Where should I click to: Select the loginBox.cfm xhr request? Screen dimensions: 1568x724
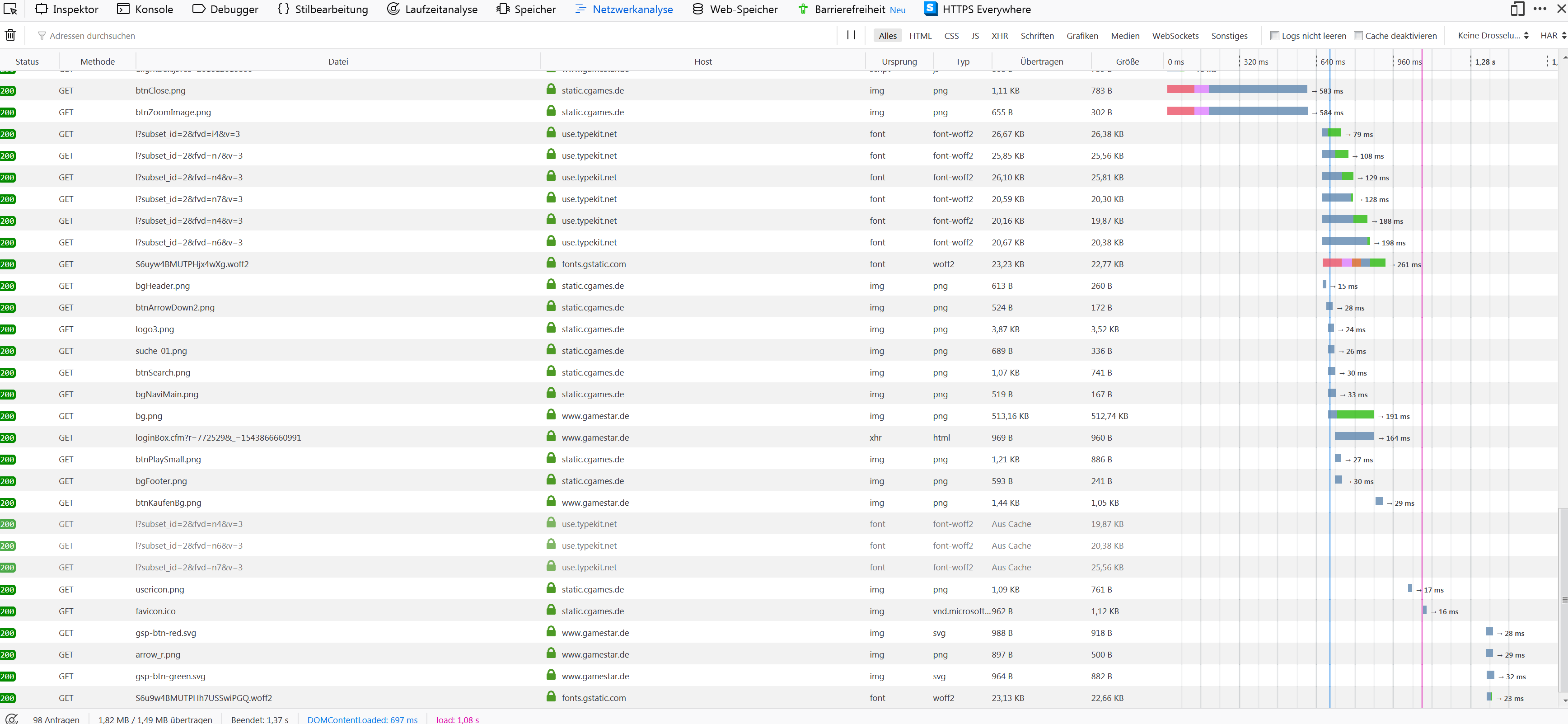[218, 438]
